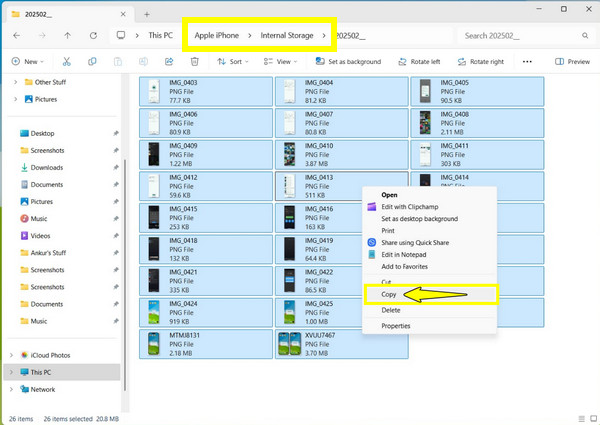Click the Delete trash icon in toolbar

[193, 61]
